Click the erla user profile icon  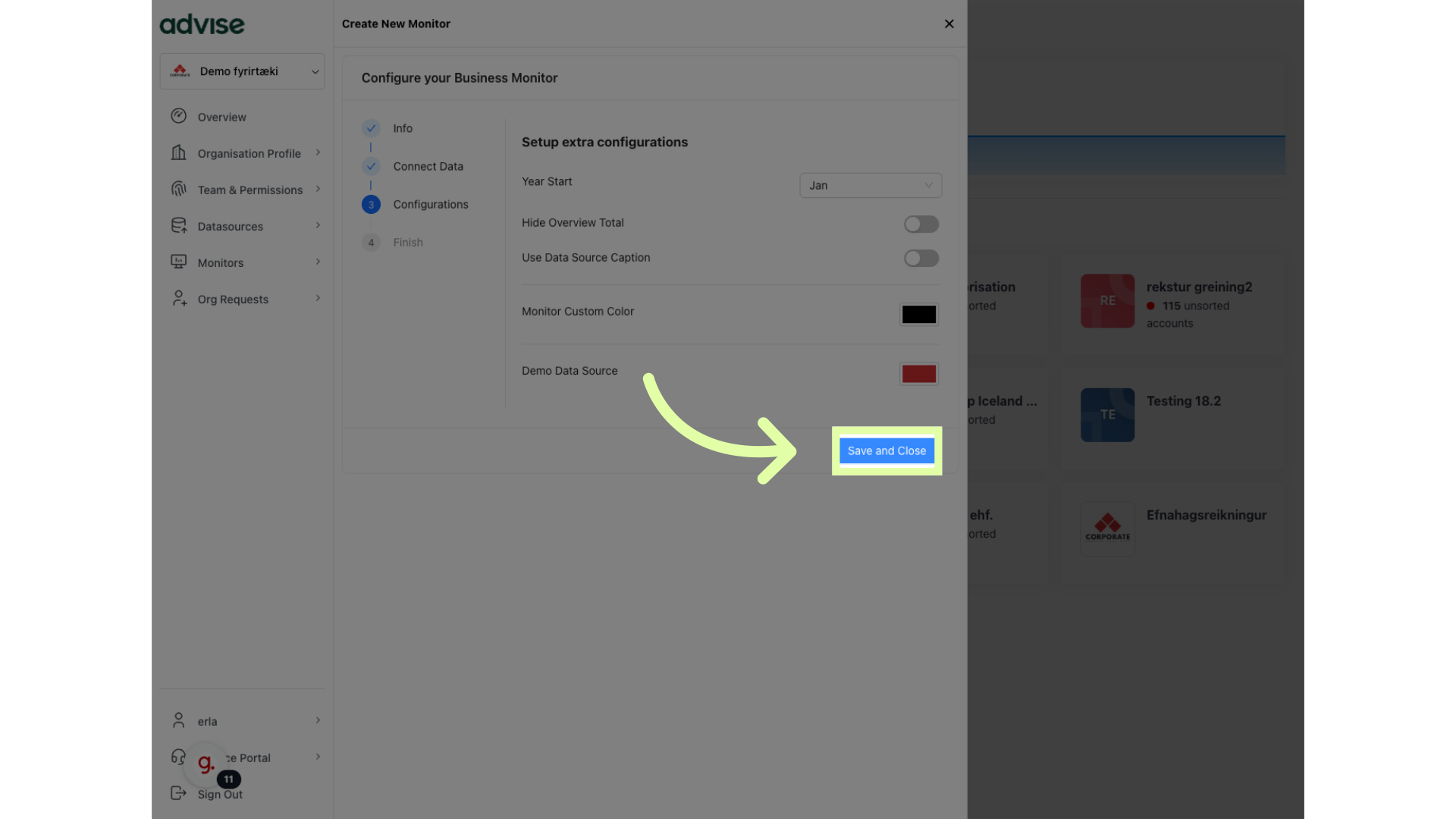(x=178, y=720)
